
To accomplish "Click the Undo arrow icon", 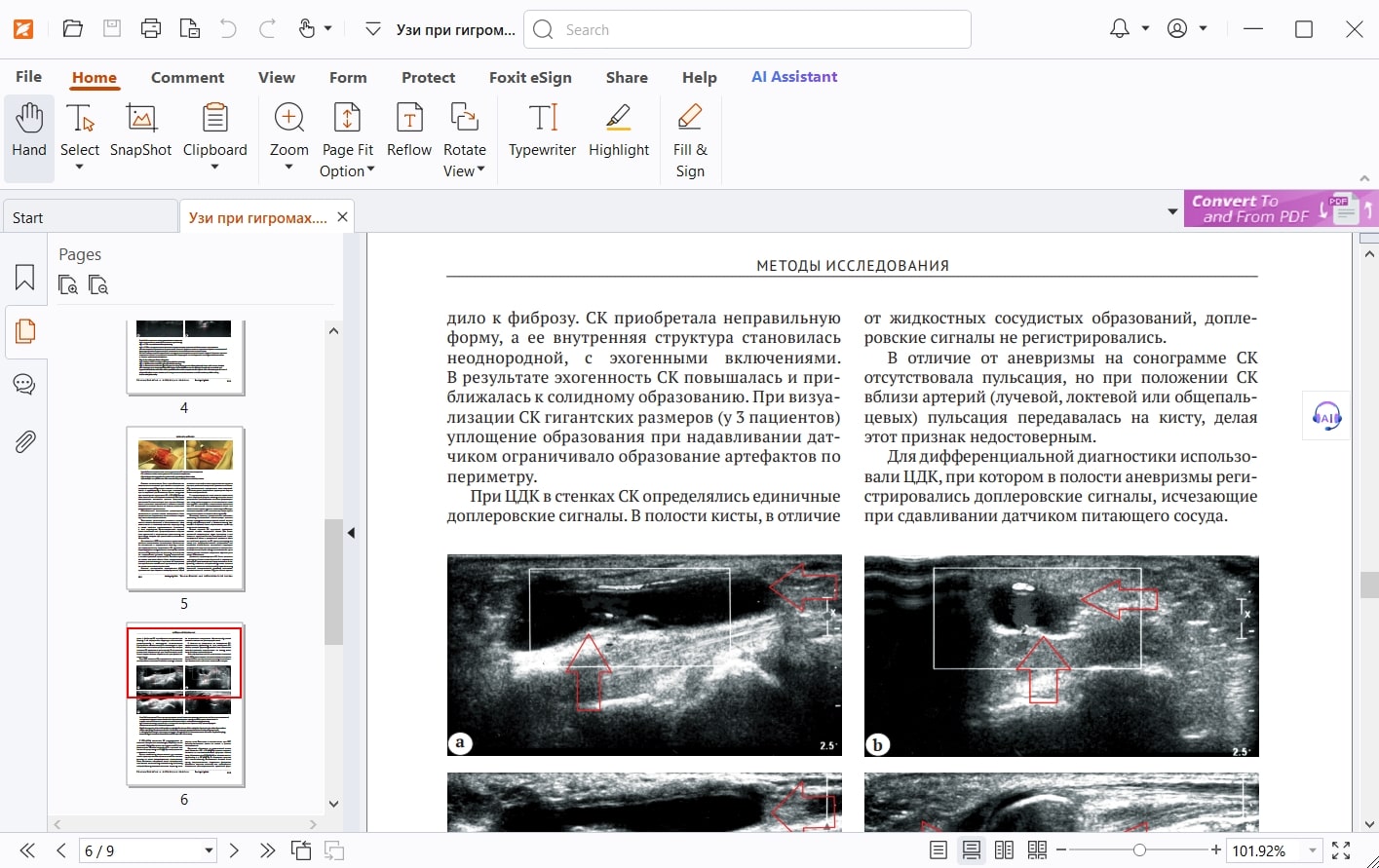I will point(229,29).
